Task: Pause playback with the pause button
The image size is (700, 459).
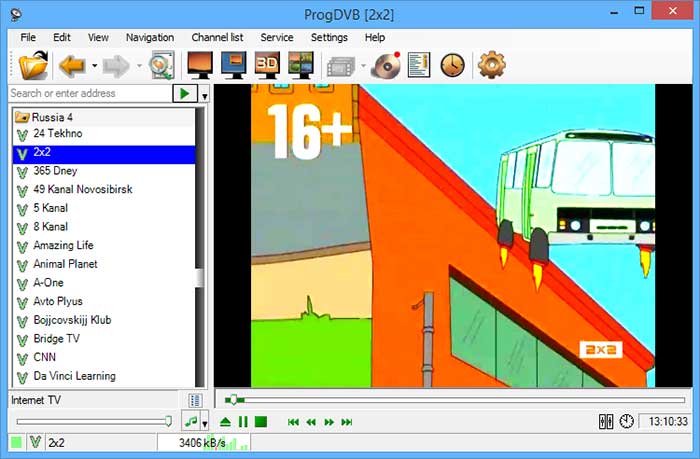Action: click(243, 422)
